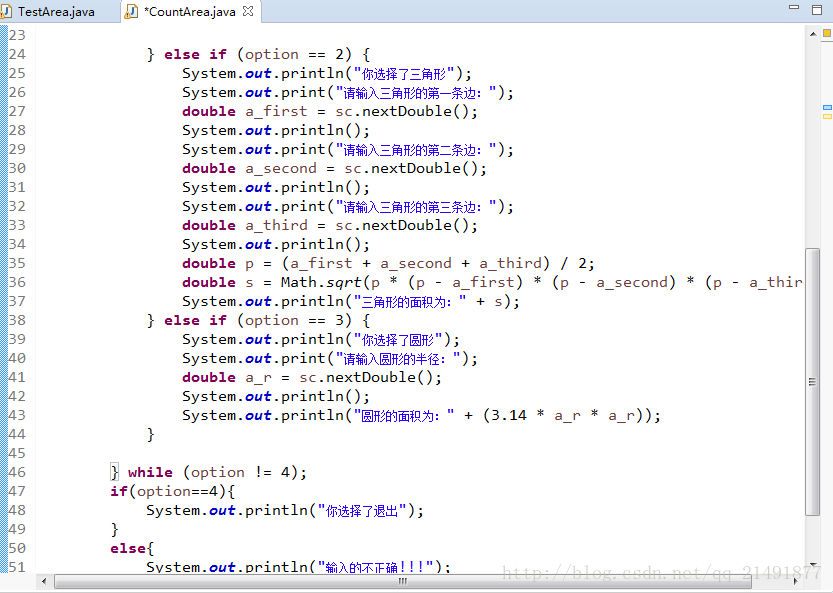This screenshot has height=593, width=833.
Task: Click the "option == 3" condition
Action: (294, 320)
